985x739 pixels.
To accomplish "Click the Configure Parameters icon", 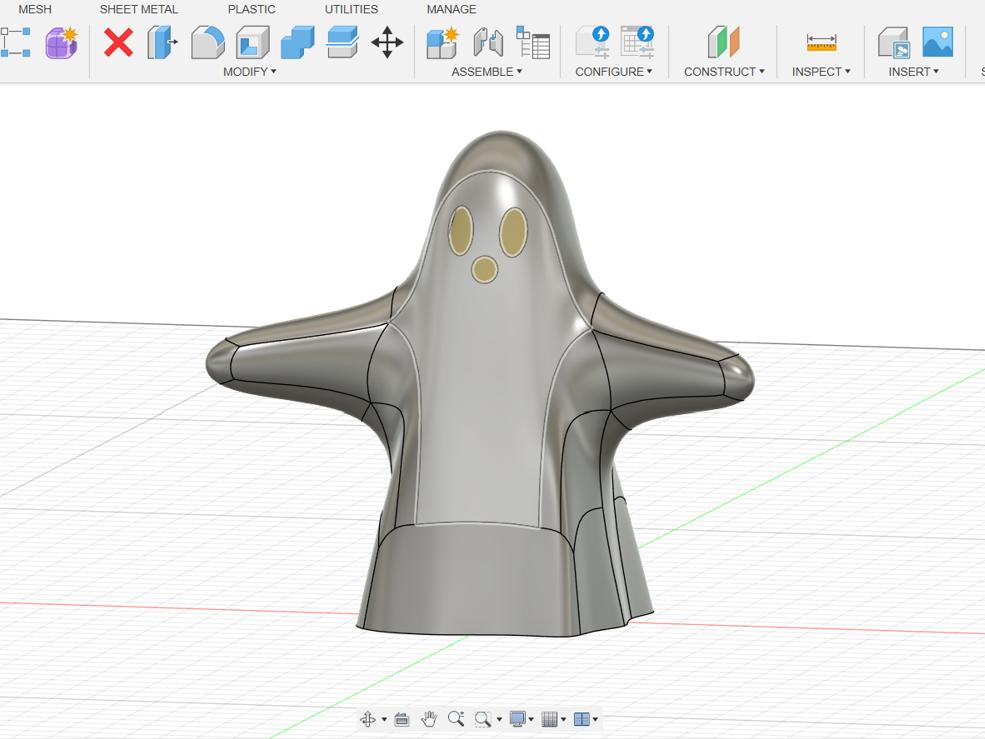I will (593, 43).
